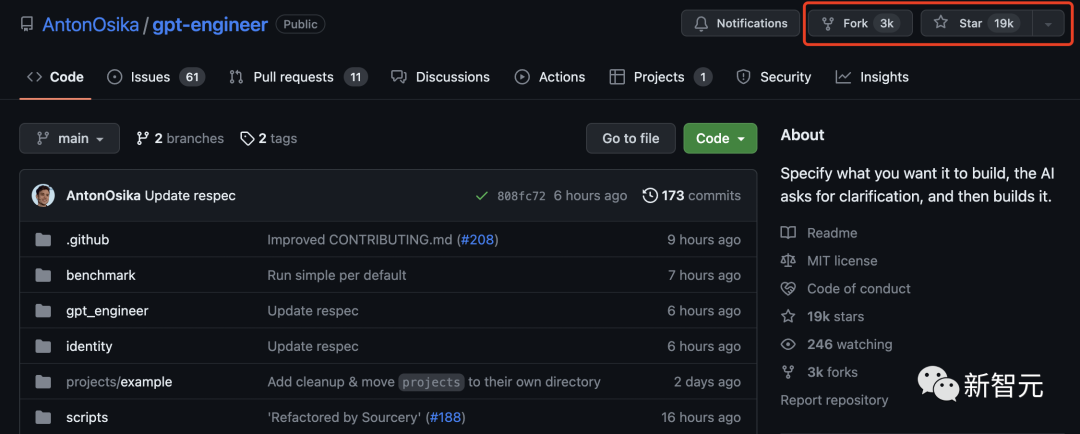Image resolution: width=1080 pixels, height=434 pixels.
Task: Open the Security tab
Action: click(x=773, y=77)
